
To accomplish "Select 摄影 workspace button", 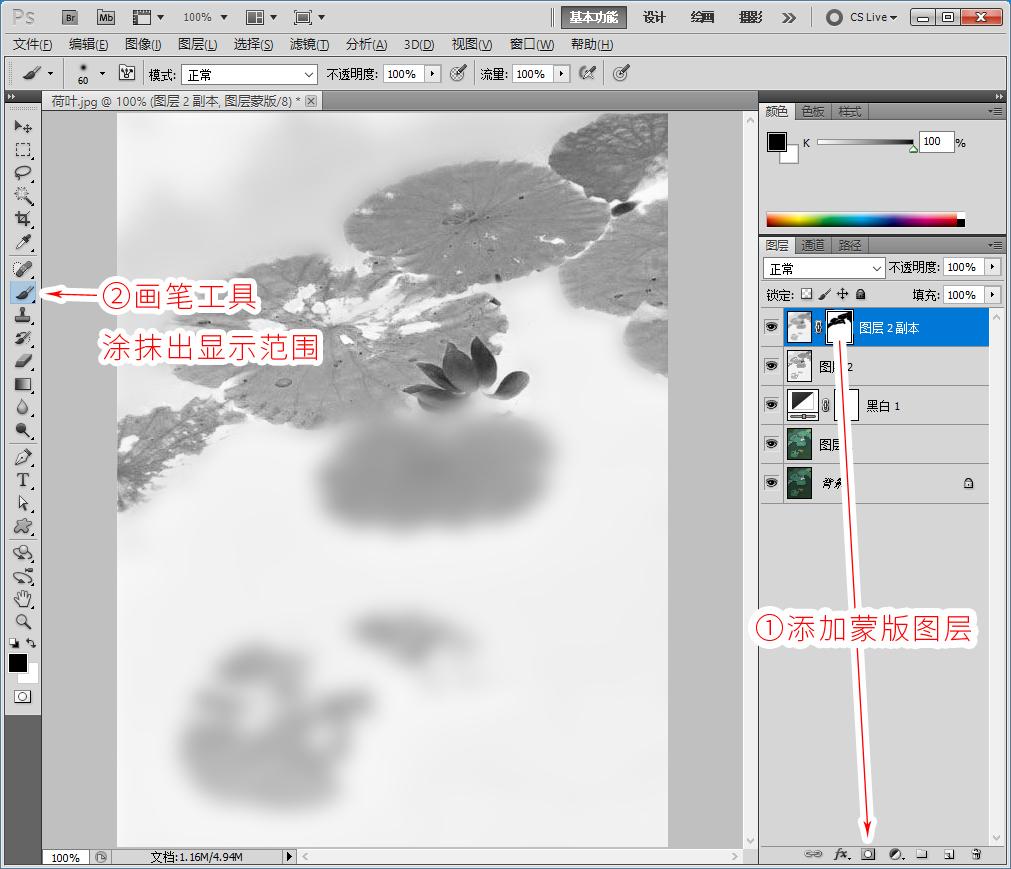I will click(751, 17).
